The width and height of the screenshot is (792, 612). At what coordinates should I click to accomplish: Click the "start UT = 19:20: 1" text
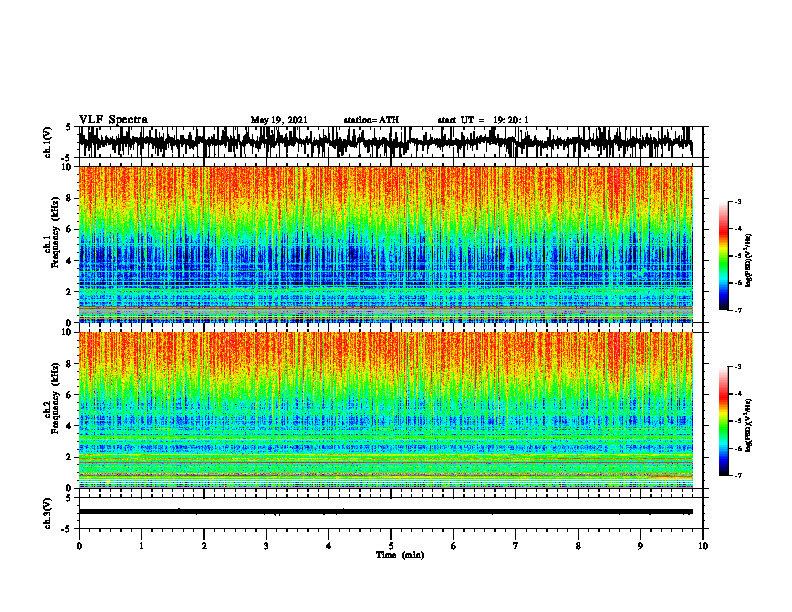(483, 120)
